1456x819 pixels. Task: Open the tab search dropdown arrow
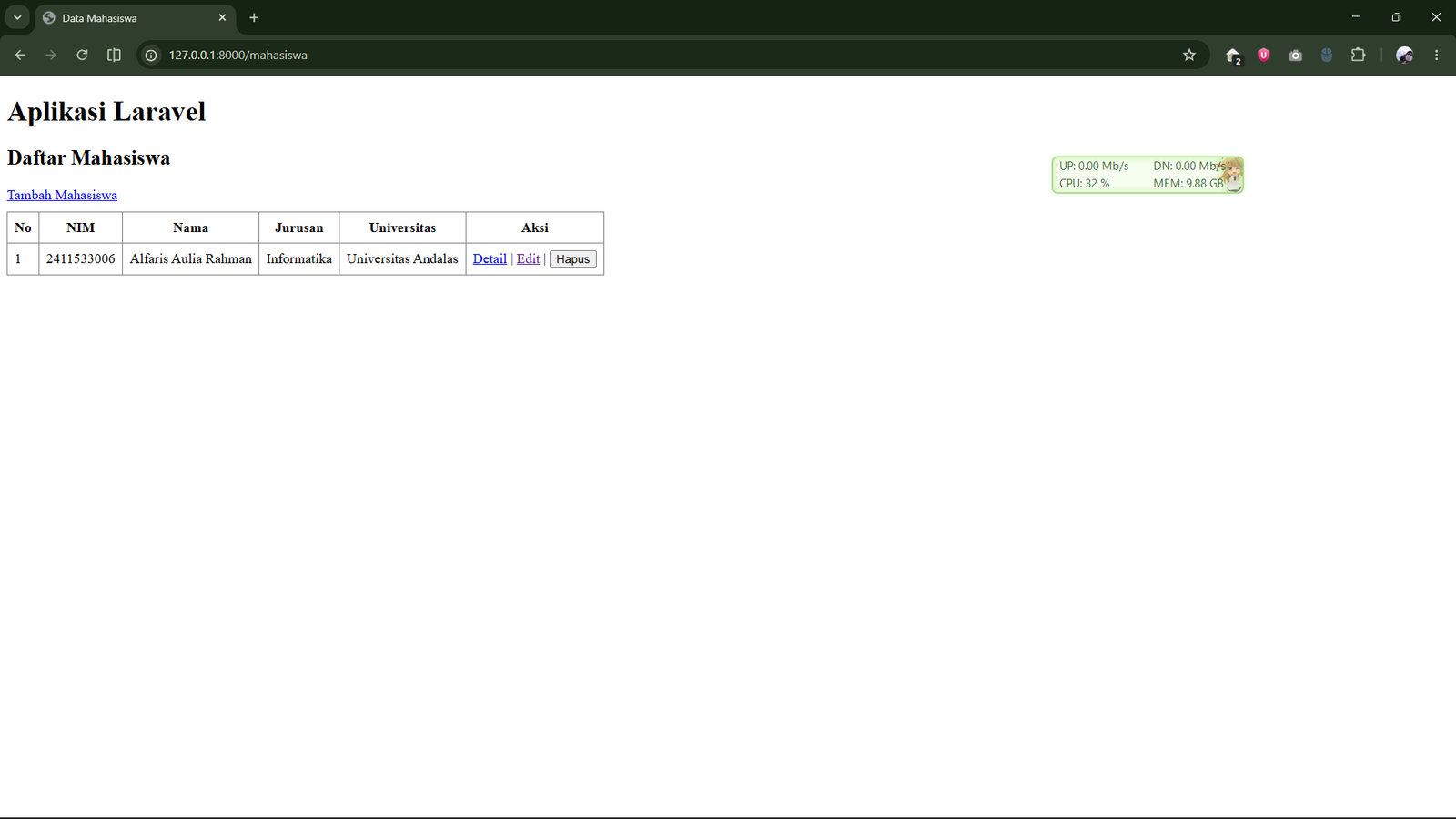[17, 17]
